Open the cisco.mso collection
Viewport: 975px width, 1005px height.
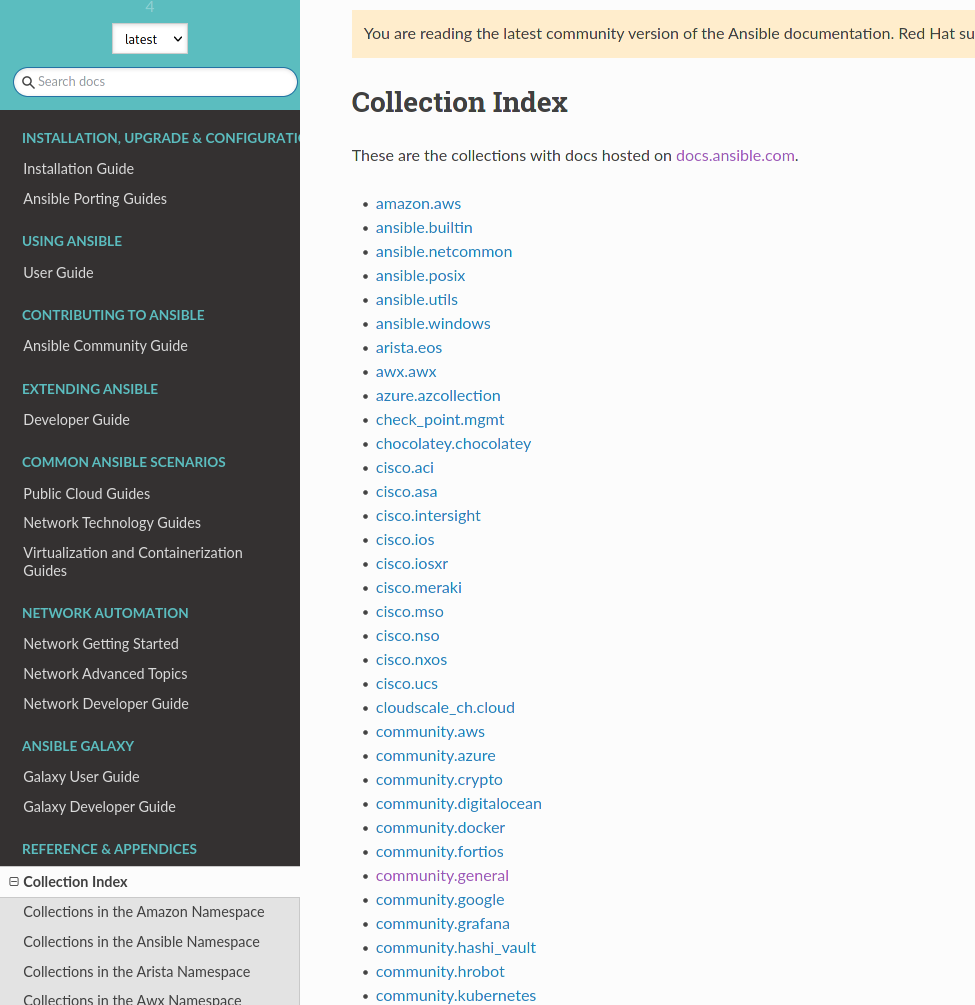click(410, 612)
